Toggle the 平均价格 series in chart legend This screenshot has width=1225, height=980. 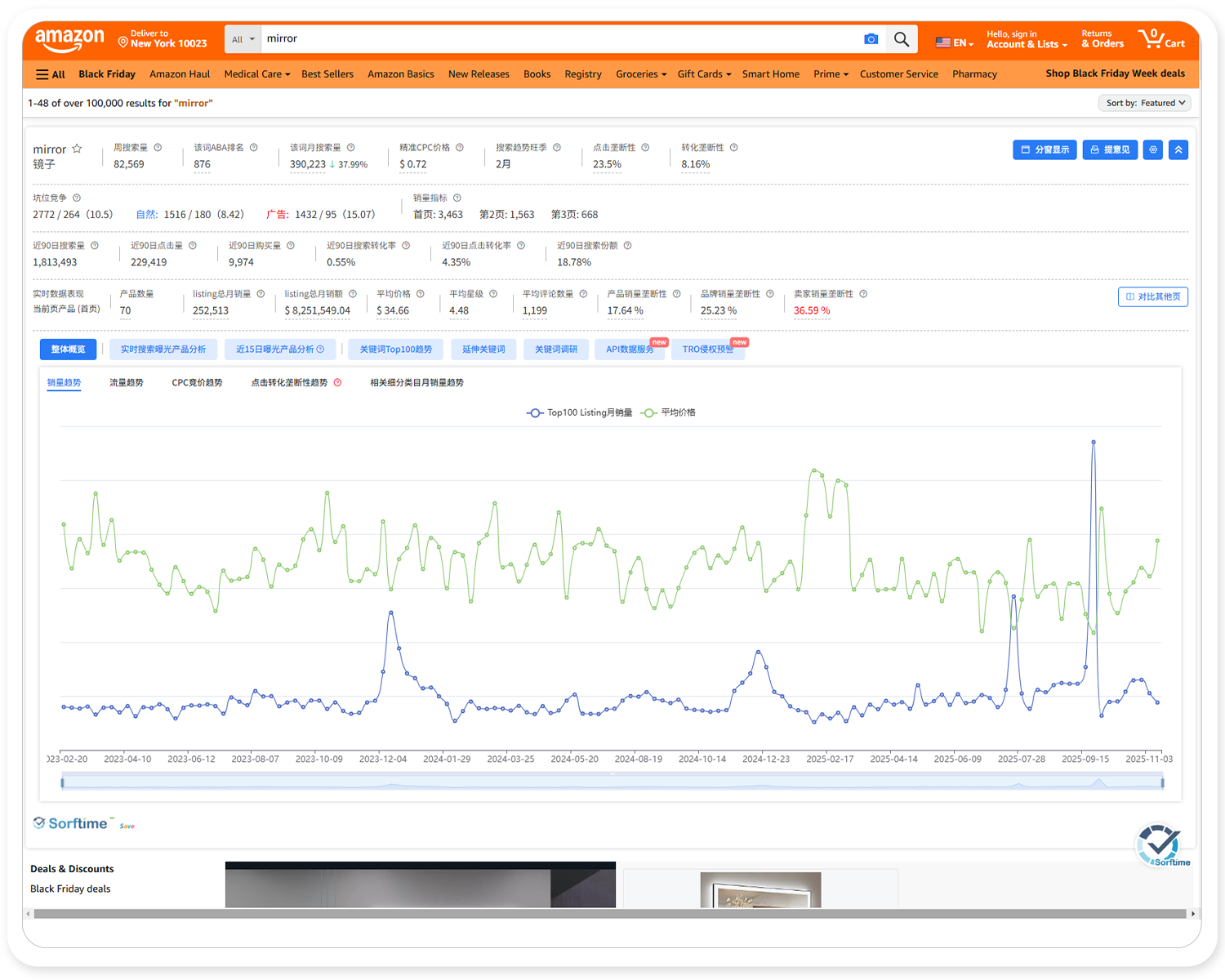[x=669, y=413]
